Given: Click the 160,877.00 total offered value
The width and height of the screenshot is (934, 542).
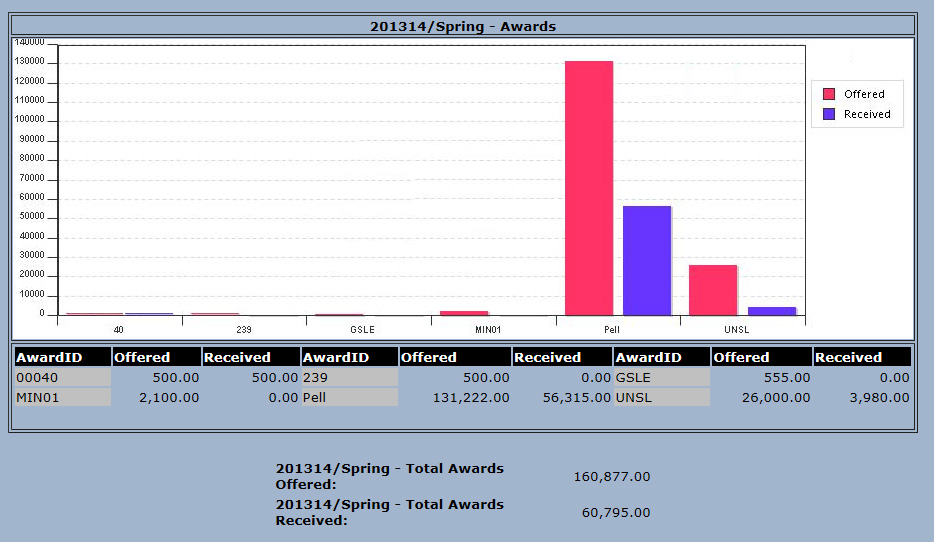Looking at the screenshot, I should coord(612,477).
